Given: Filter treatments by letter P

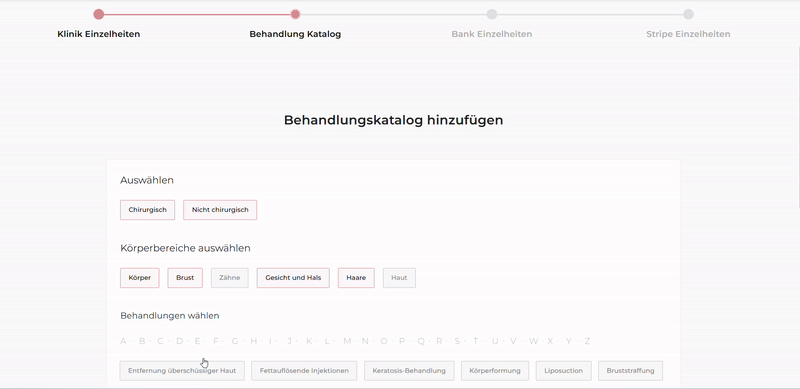Looking at the screenshot, I should (x=402, y=341).
